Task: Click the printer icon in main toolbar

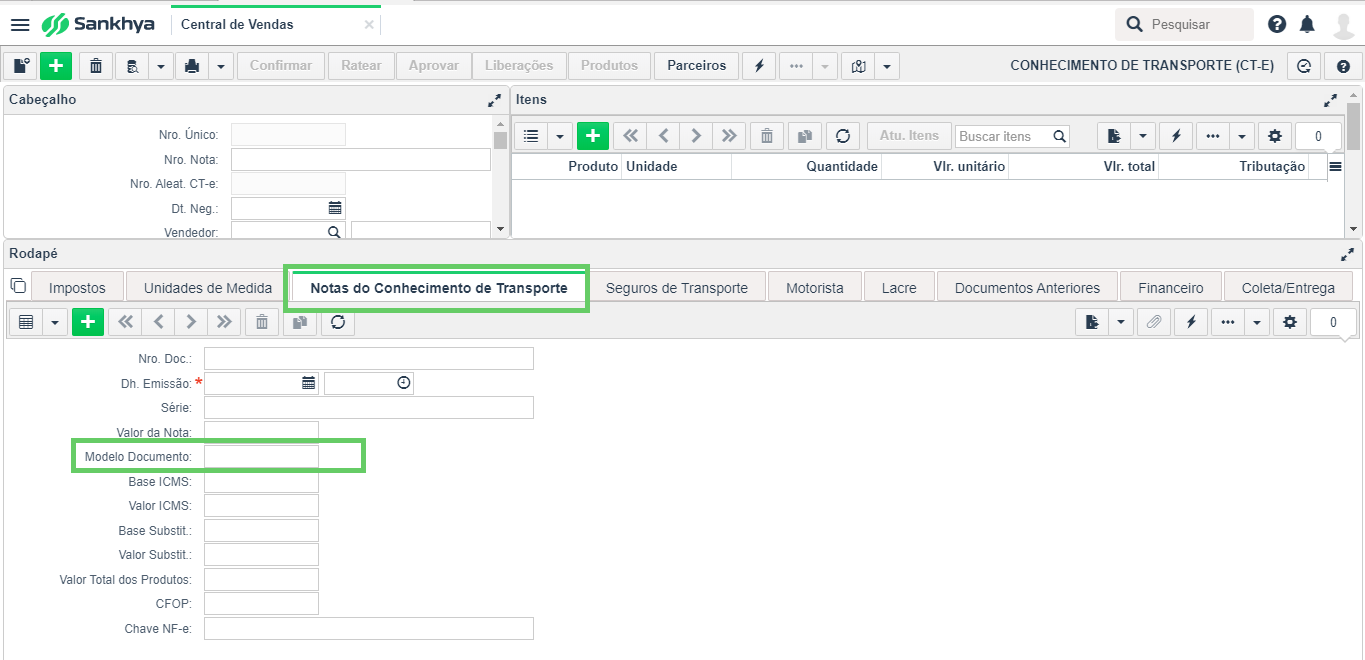Action: [x=192, y=66]
